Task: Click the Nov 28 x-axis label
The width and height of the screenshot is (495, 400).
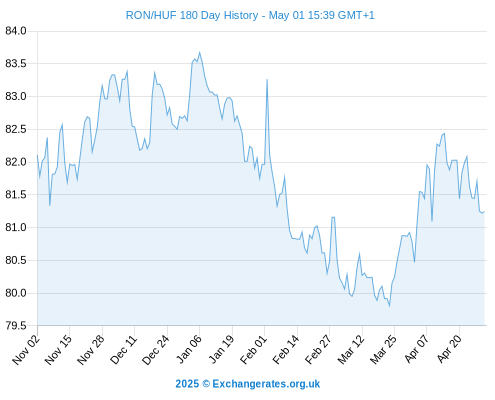Action: [91, 349]
